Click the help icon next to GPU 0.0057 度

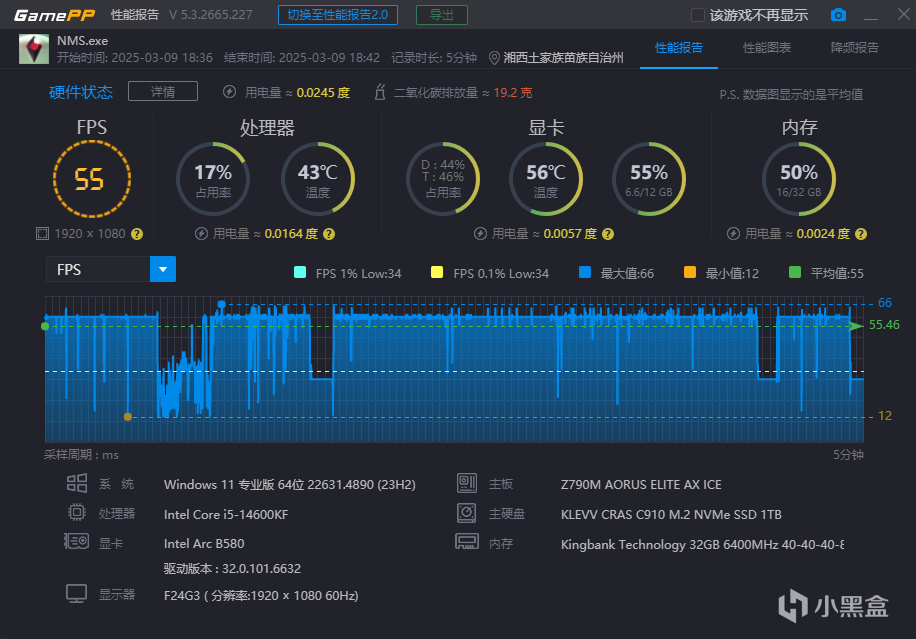608,234
